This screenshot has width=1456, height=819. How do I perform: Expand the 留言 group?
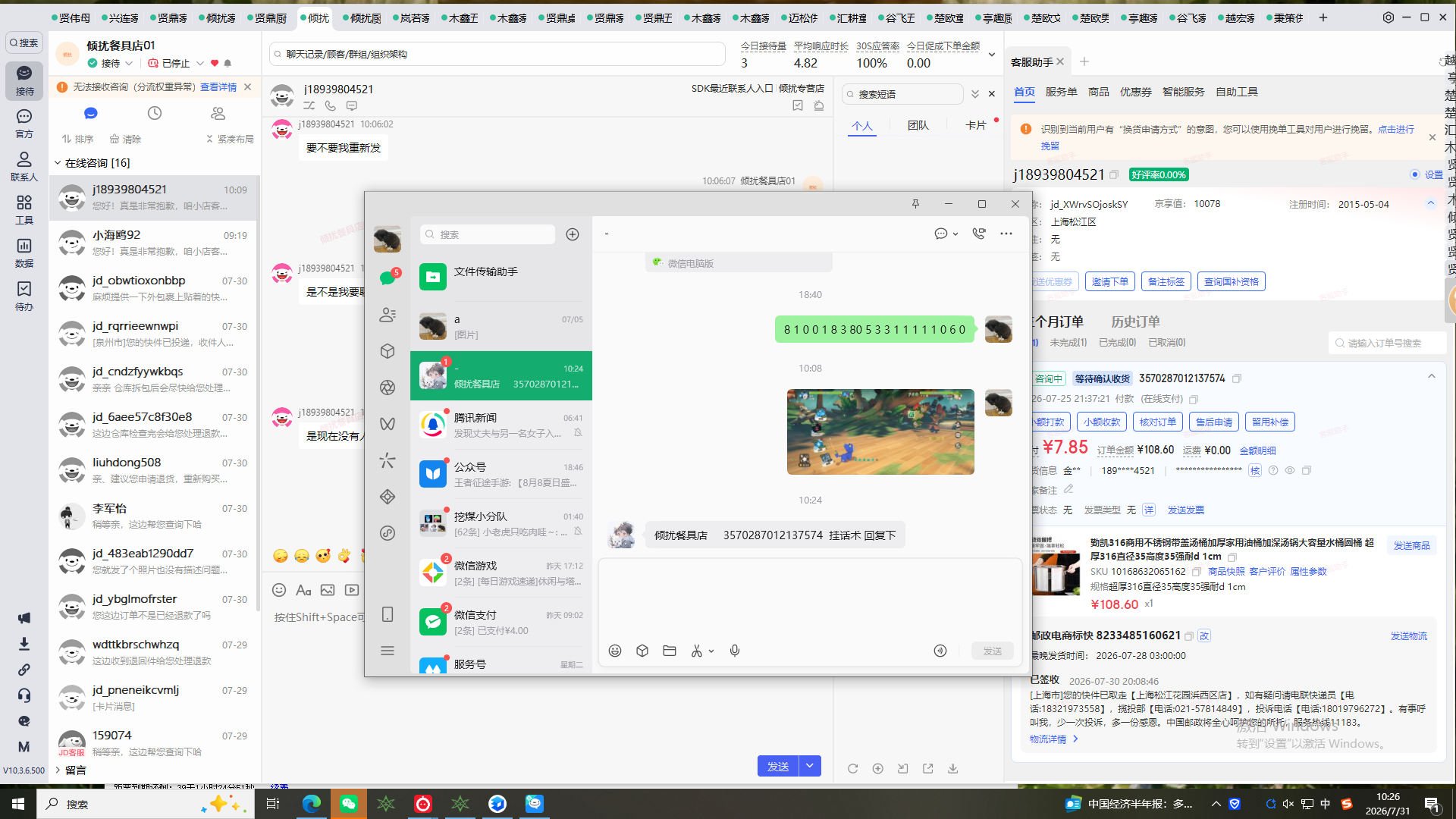[x=58, y=770]
